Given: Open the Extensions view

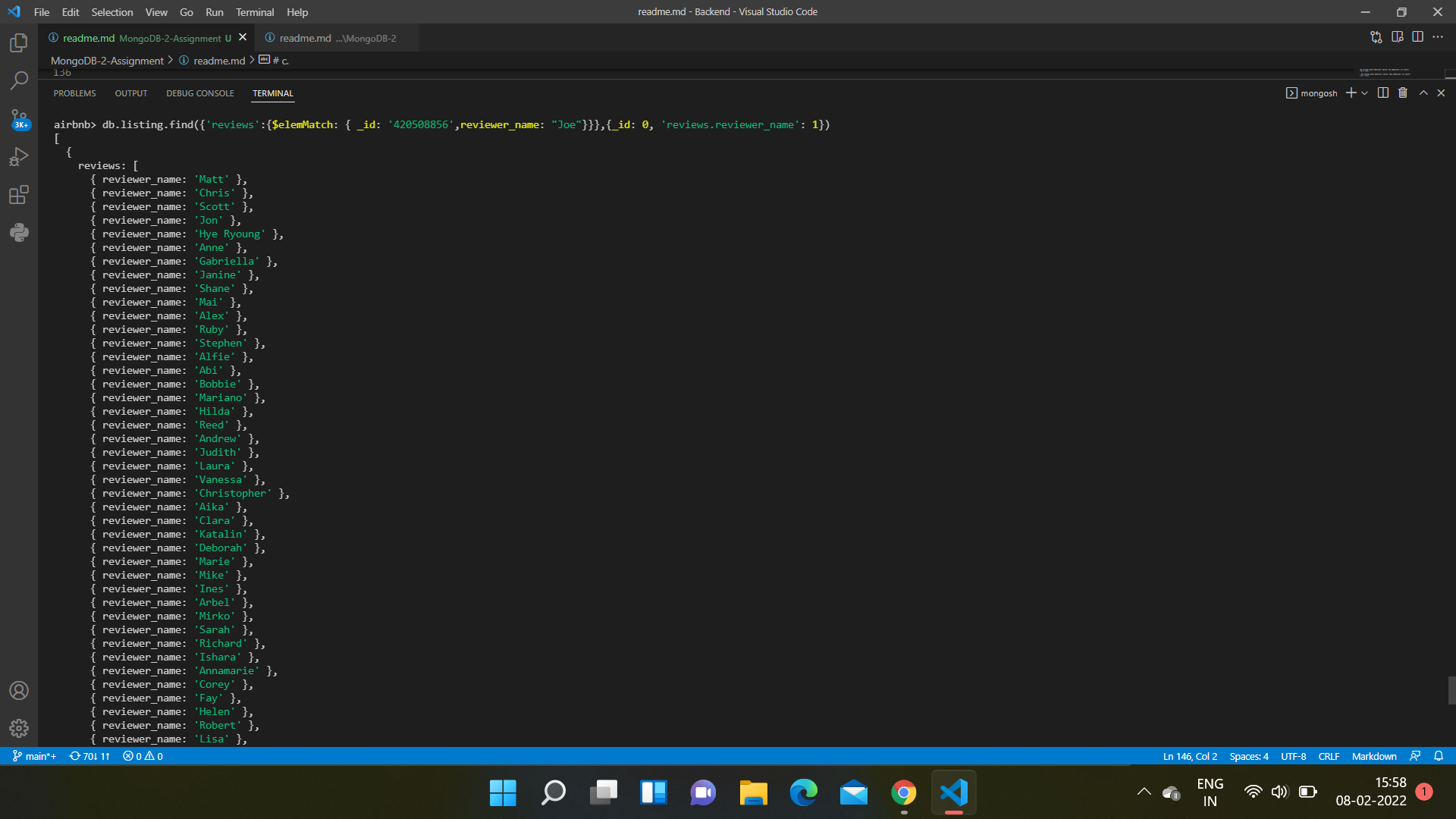Looking at the screenshot, I should click(x=19, y=195).
